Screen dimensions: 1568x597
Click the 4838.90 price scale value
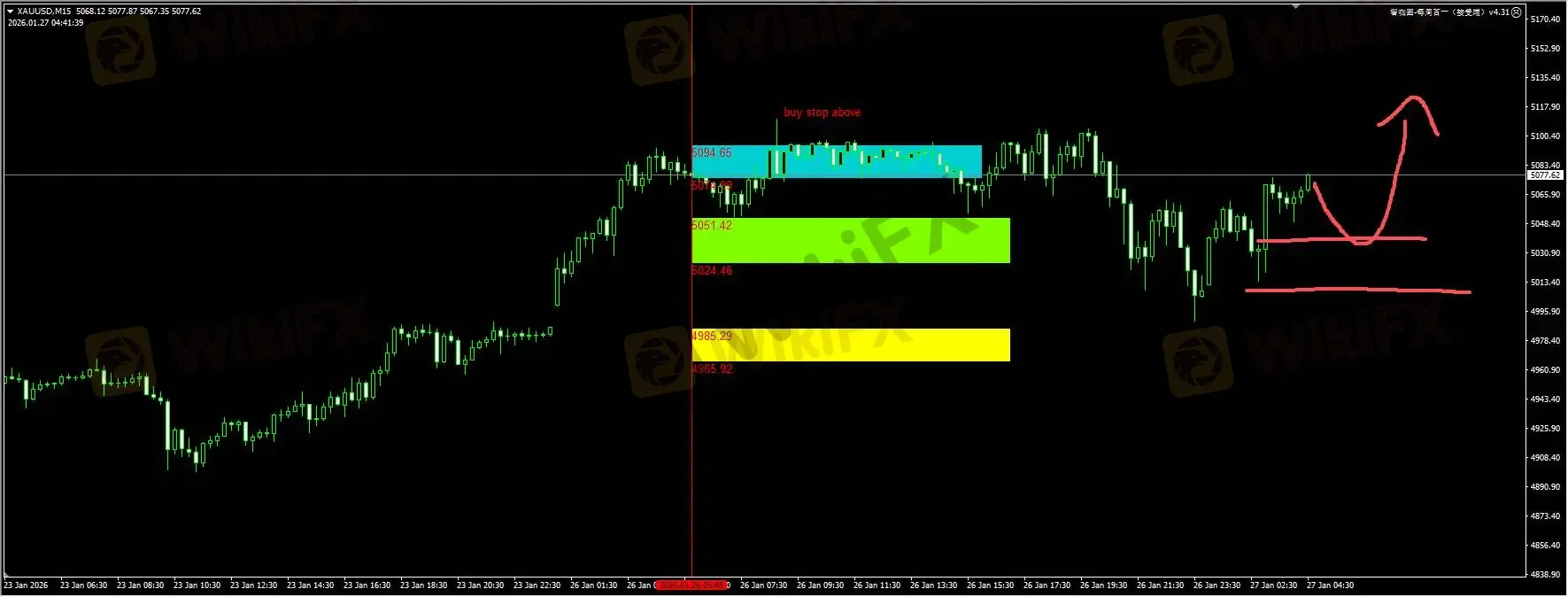pos(1545,575)
